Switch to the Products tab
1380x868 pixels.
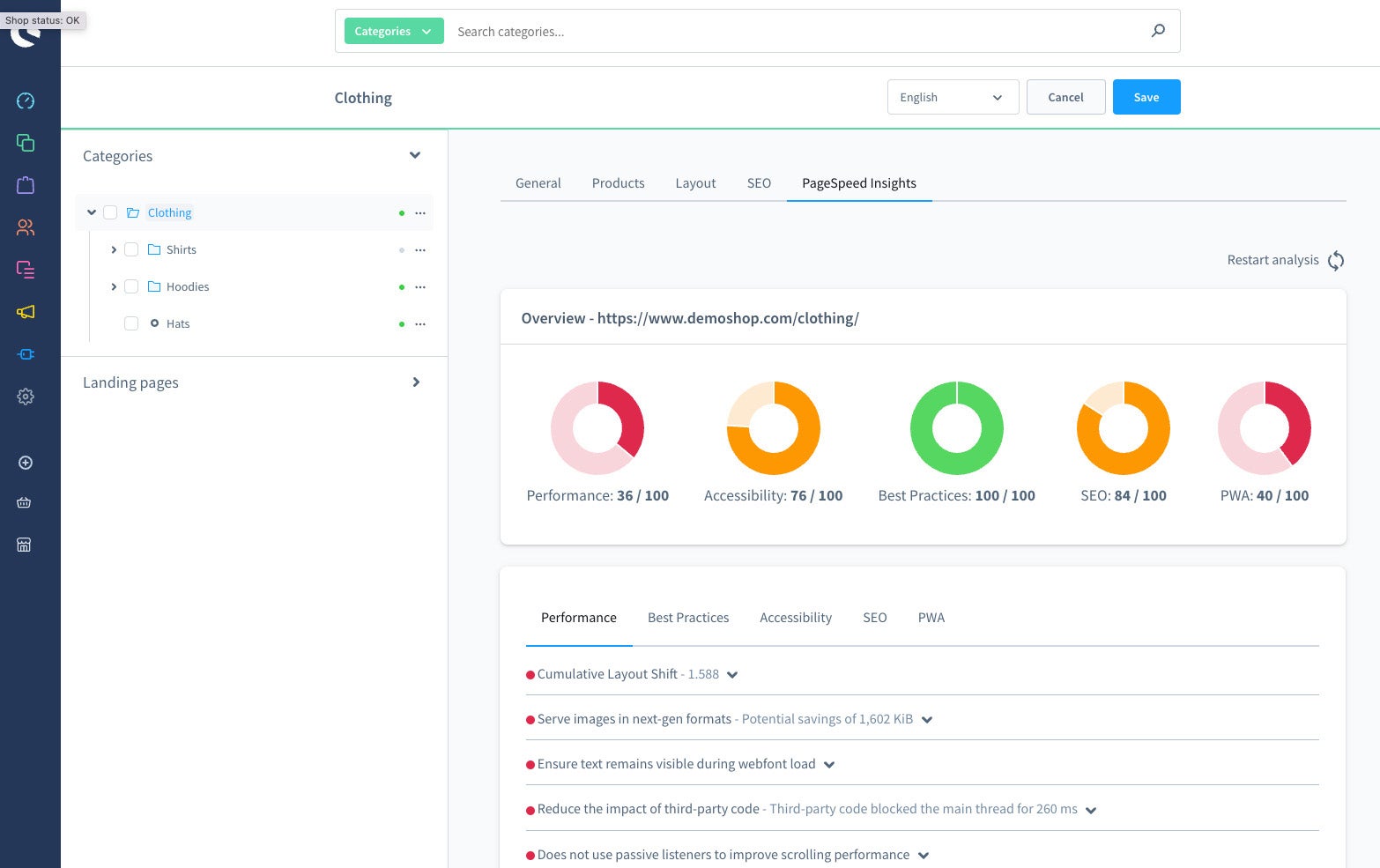pos(619,183)
